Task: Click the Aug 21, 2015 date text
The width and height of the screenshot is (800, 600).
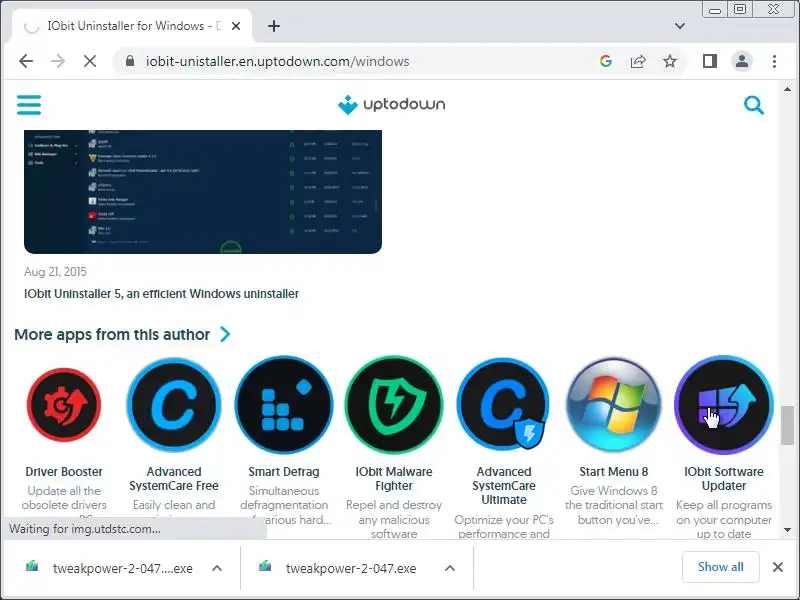Action: pyautogui.click(x=55, y=271)
